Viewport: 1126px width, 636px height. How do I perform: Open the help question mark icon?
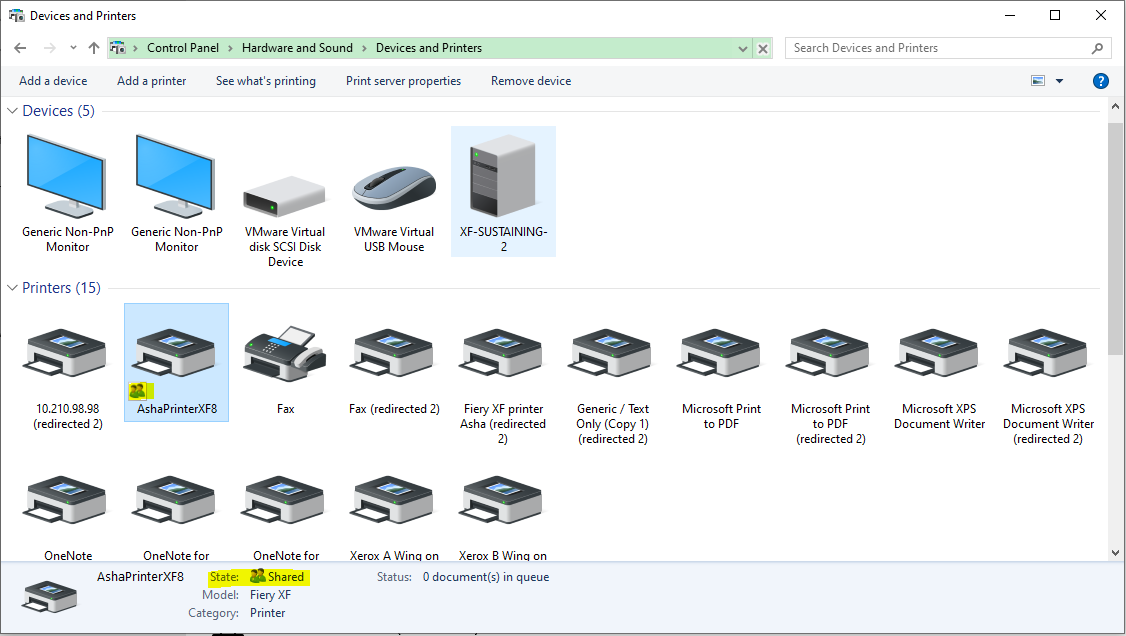[1100, 81]
